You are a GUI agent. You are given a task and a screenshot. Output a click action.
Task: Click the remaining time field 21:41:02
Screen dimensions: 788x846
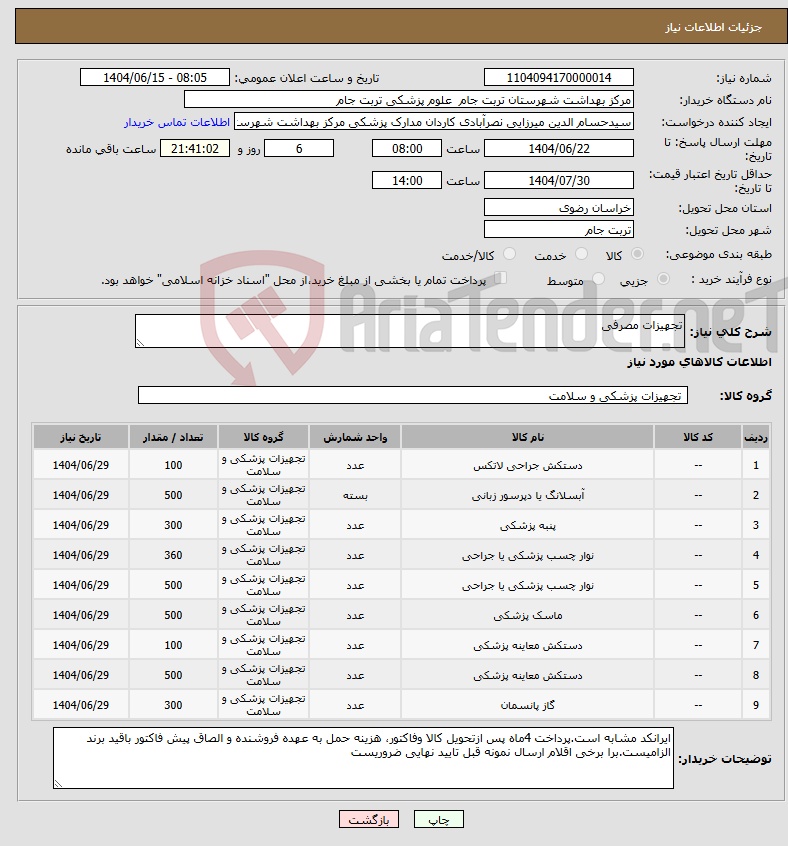(195, 148)
